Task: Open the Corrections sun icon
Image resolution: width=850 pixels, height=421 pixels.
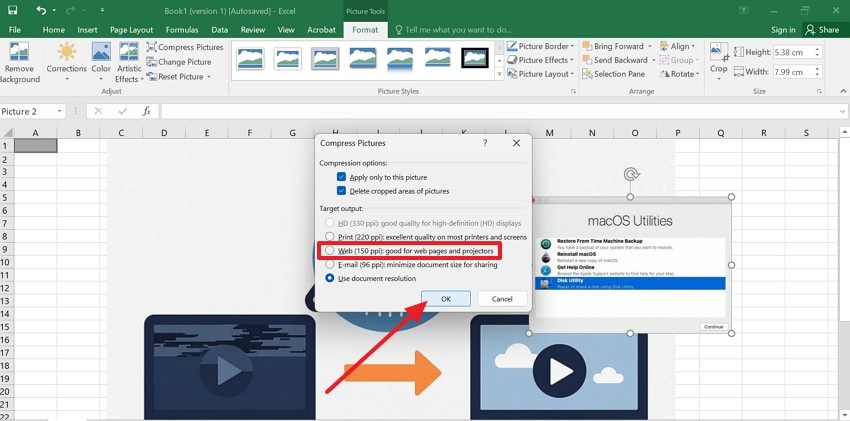Action: tap(67, 51)
